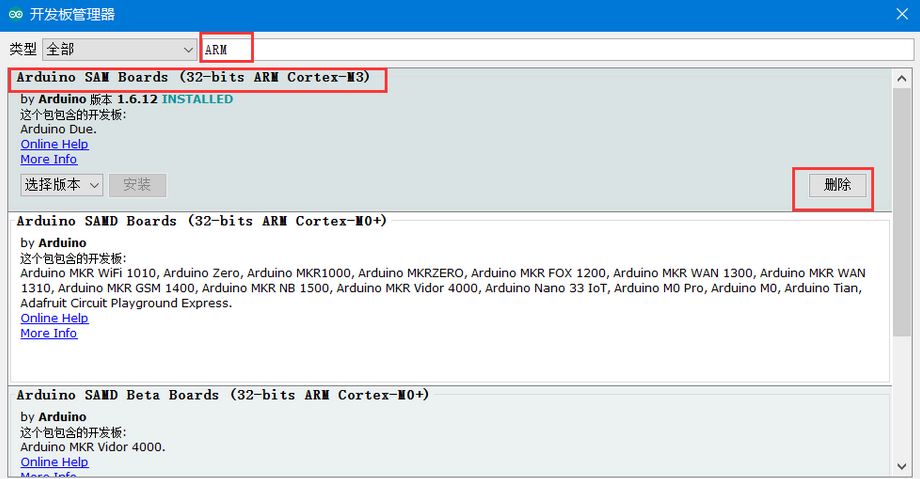
Task: Open Online Help for Arduino SAMD Boards
Action: click(x=55, y=318)
